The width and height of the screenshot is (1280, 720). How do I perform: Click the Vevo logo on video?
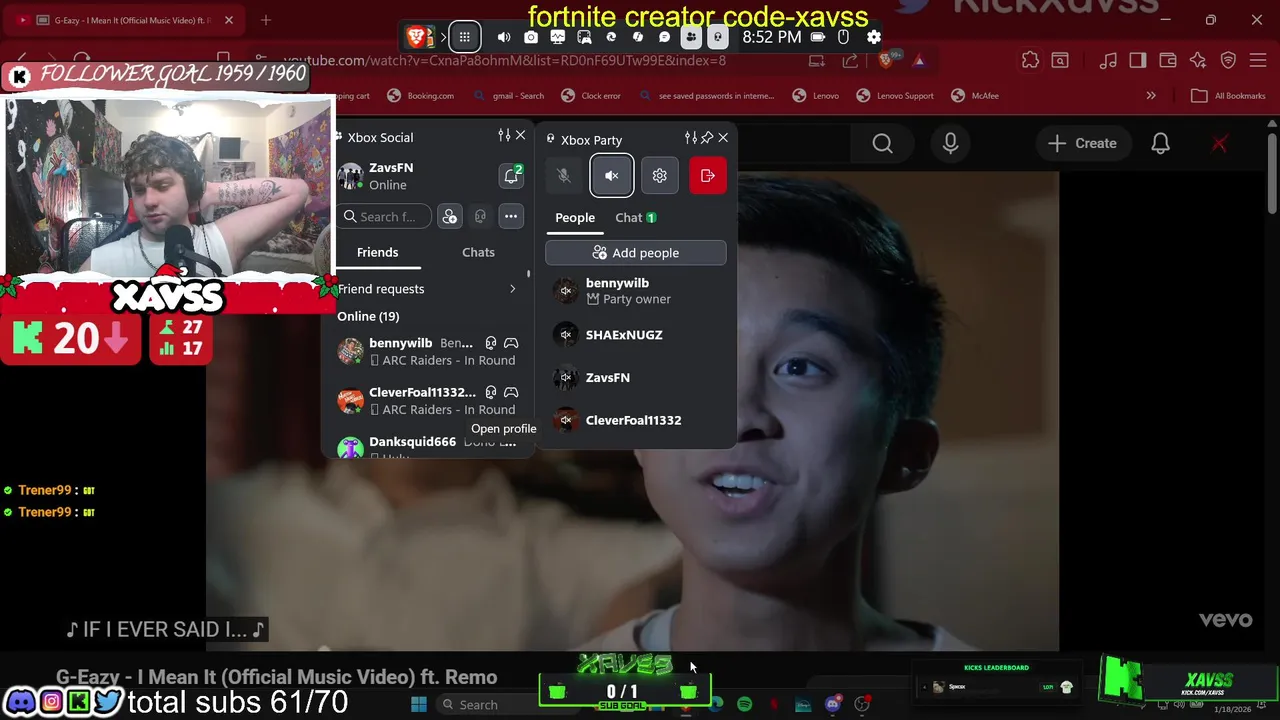[1225, 620]
